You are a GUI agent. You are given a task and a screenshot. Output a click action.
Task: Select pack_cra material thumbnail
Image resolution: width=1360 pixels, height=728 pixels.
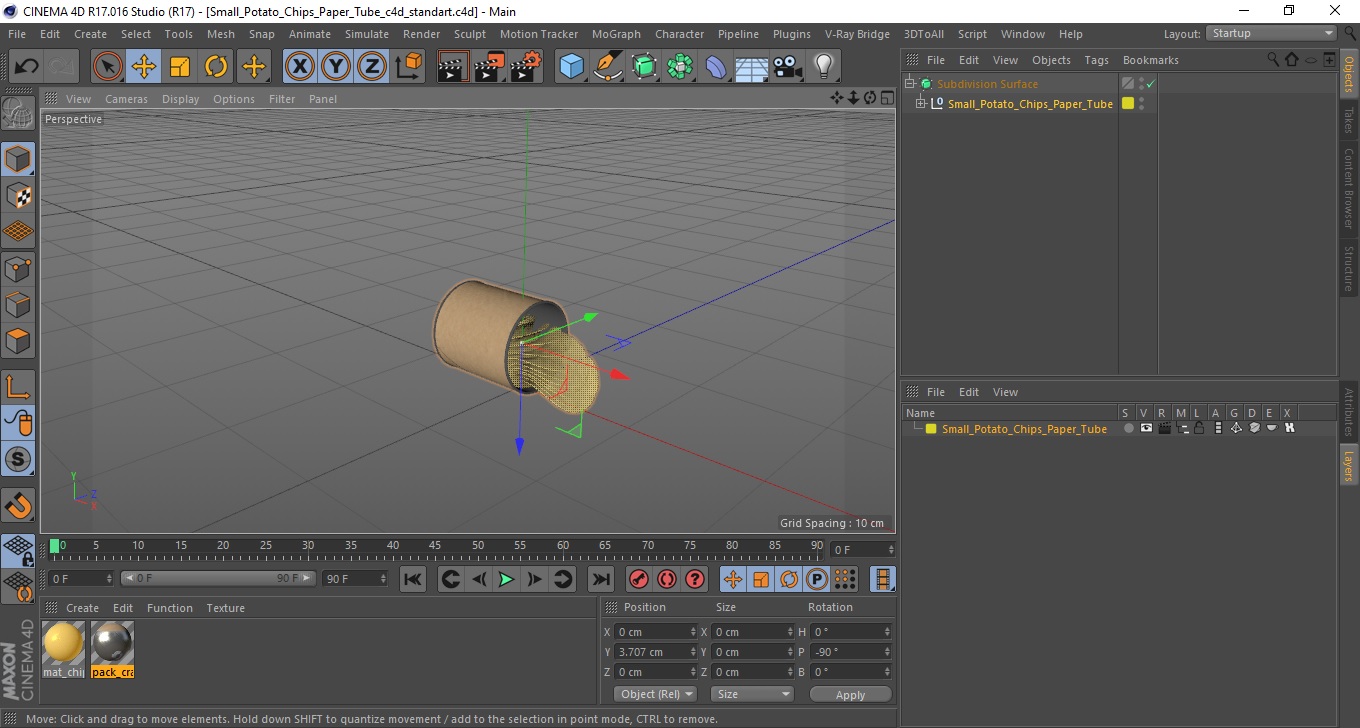(x=112, y=650)
